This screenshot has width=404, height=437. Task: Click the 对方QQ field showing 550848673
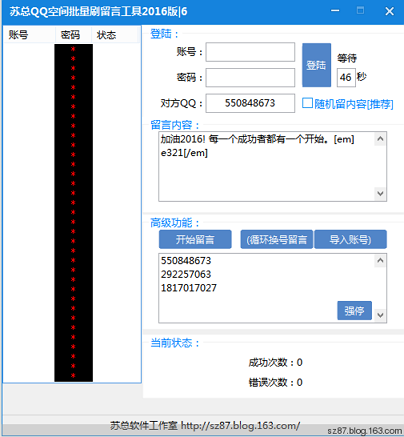coord(250,103)
